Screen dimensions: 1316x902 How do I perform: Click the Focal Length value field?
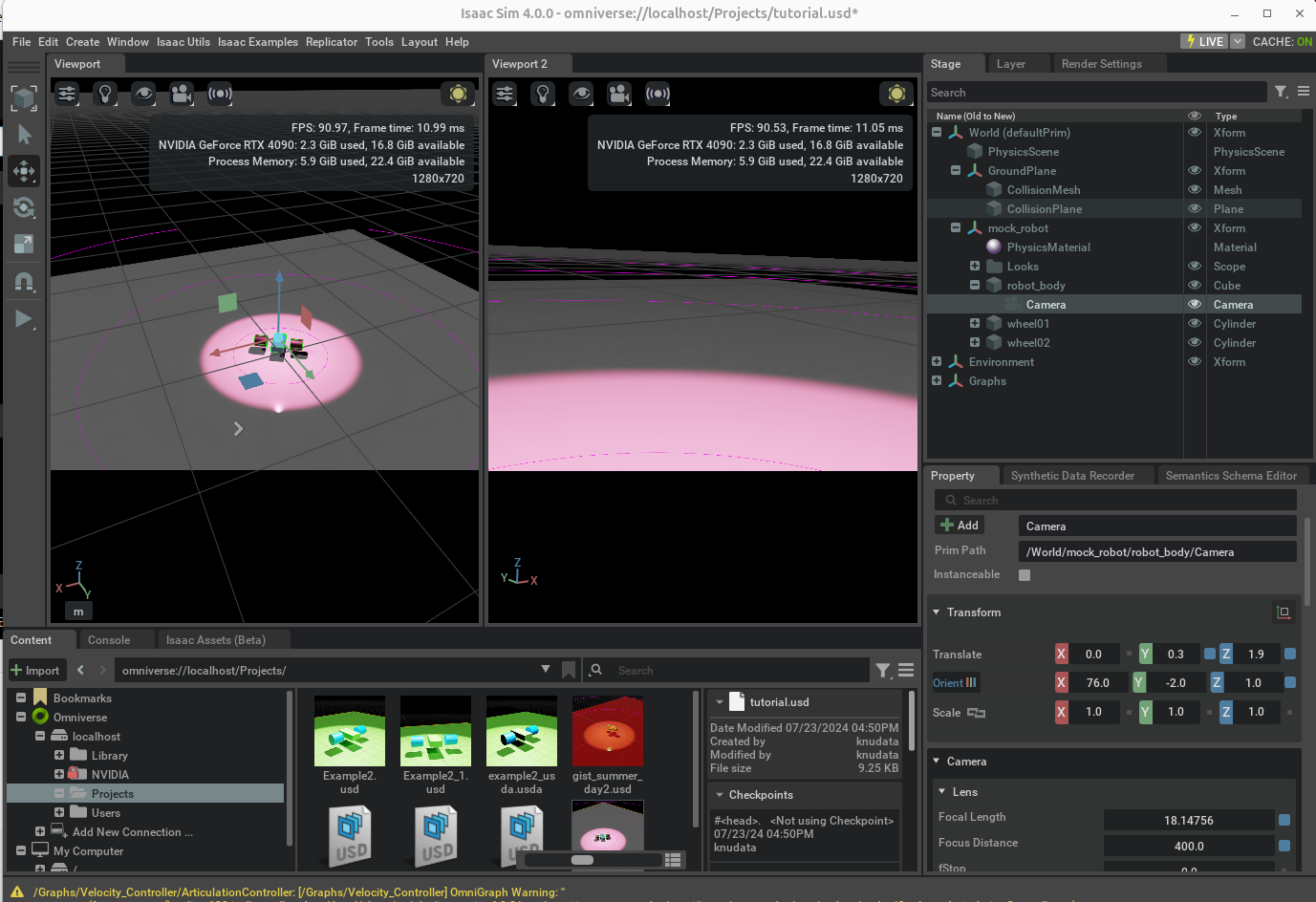click(x=1189, y=821)
